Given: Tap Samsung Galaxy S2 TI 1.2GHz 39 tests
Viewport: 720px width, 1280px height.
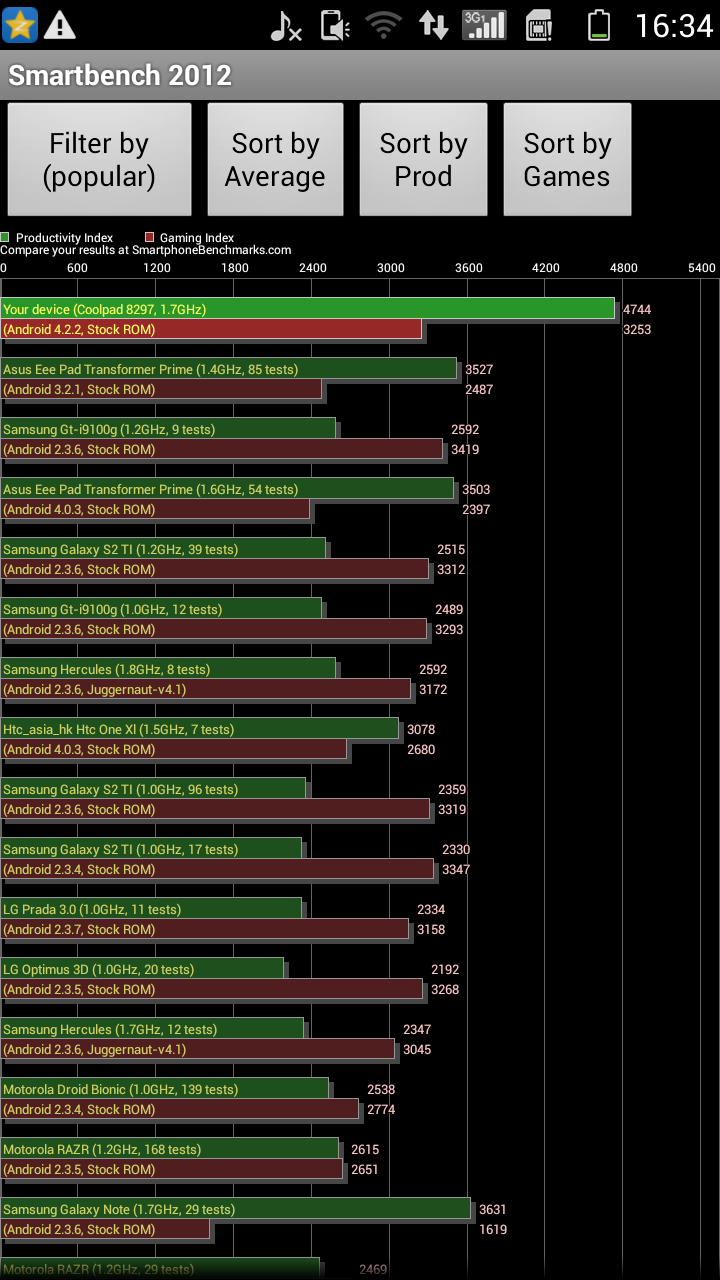Looking at the screenshot, I should (x=163, y=549).
